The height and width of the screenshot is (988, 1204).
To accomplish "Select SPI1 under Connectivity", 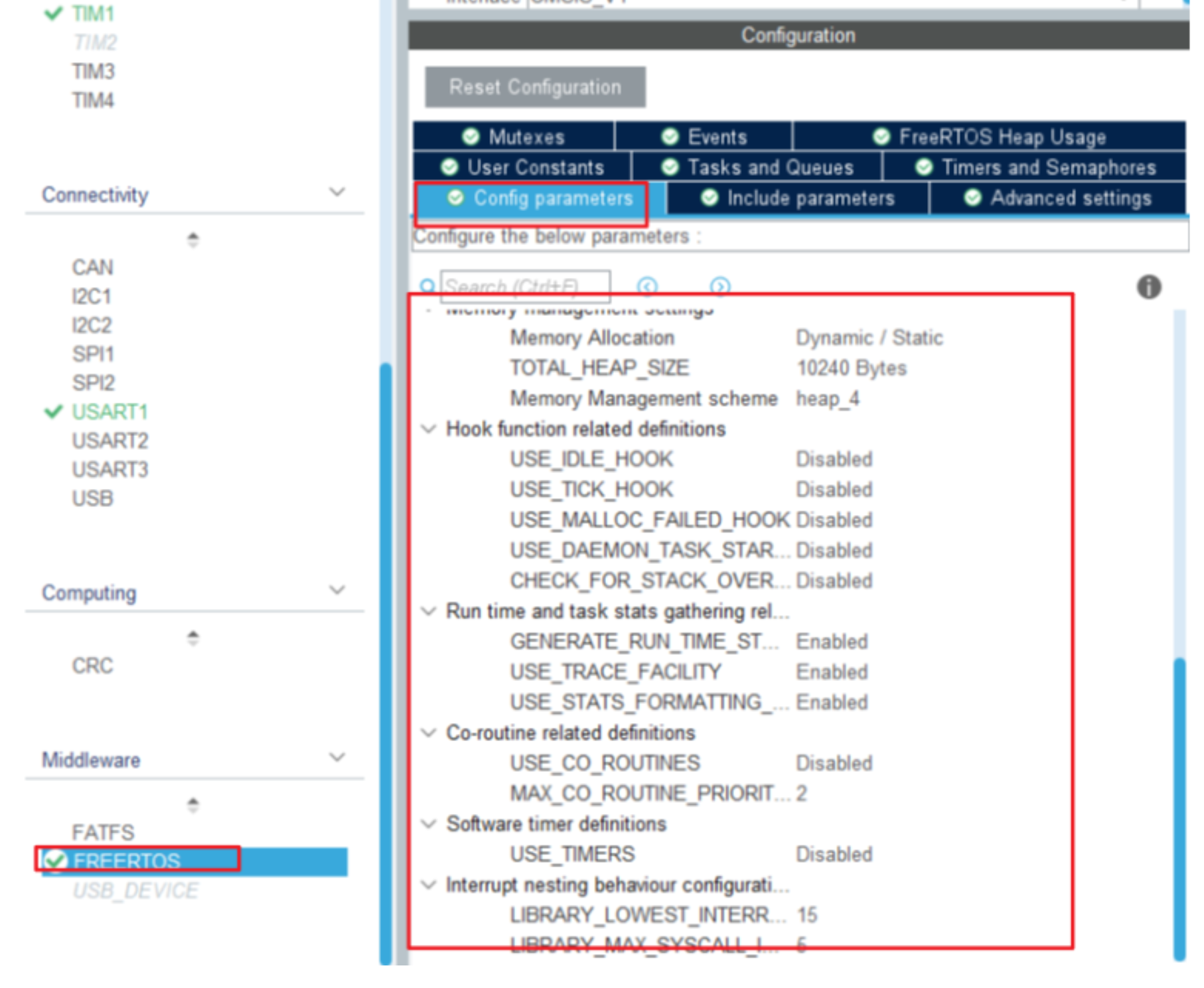I will (x=93, y=354).
